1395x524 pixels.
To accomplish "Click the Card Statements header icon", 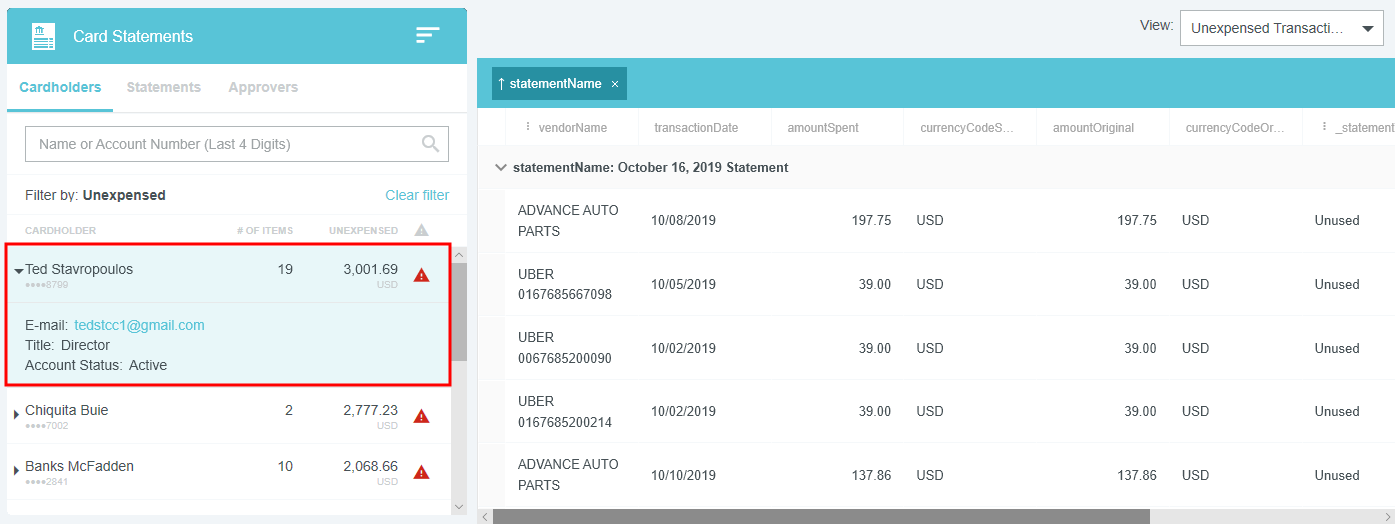I will [43, 36].
